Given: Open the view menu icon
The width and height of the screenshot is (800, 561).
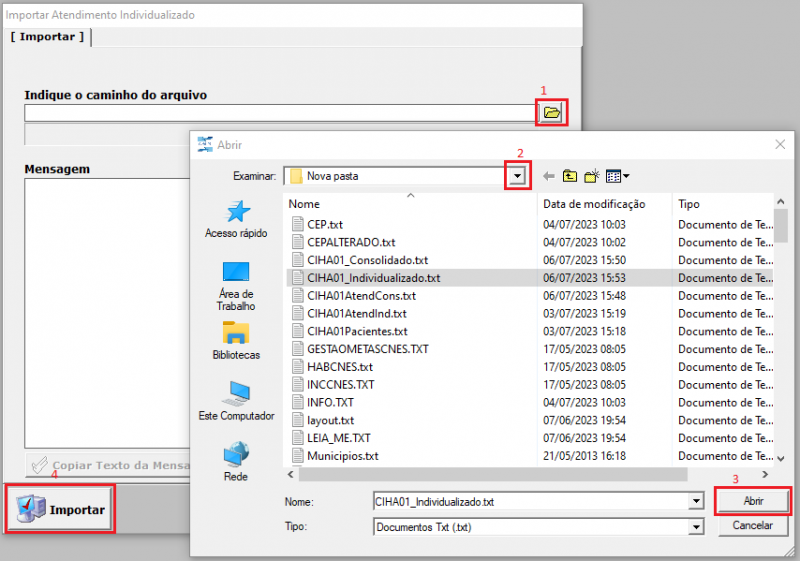Looking at the screenshot, I should pyautogui.click(x=617, y=176).
